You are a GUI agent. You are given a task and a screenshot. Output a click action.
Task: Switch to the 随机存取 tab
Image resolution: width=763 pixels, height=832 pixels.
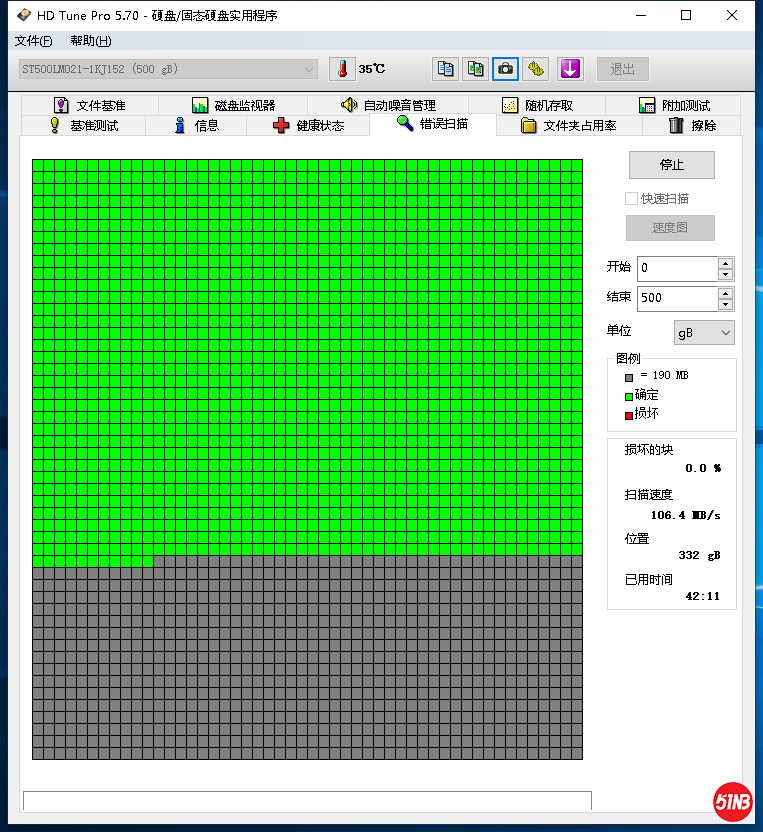point(537,106)
